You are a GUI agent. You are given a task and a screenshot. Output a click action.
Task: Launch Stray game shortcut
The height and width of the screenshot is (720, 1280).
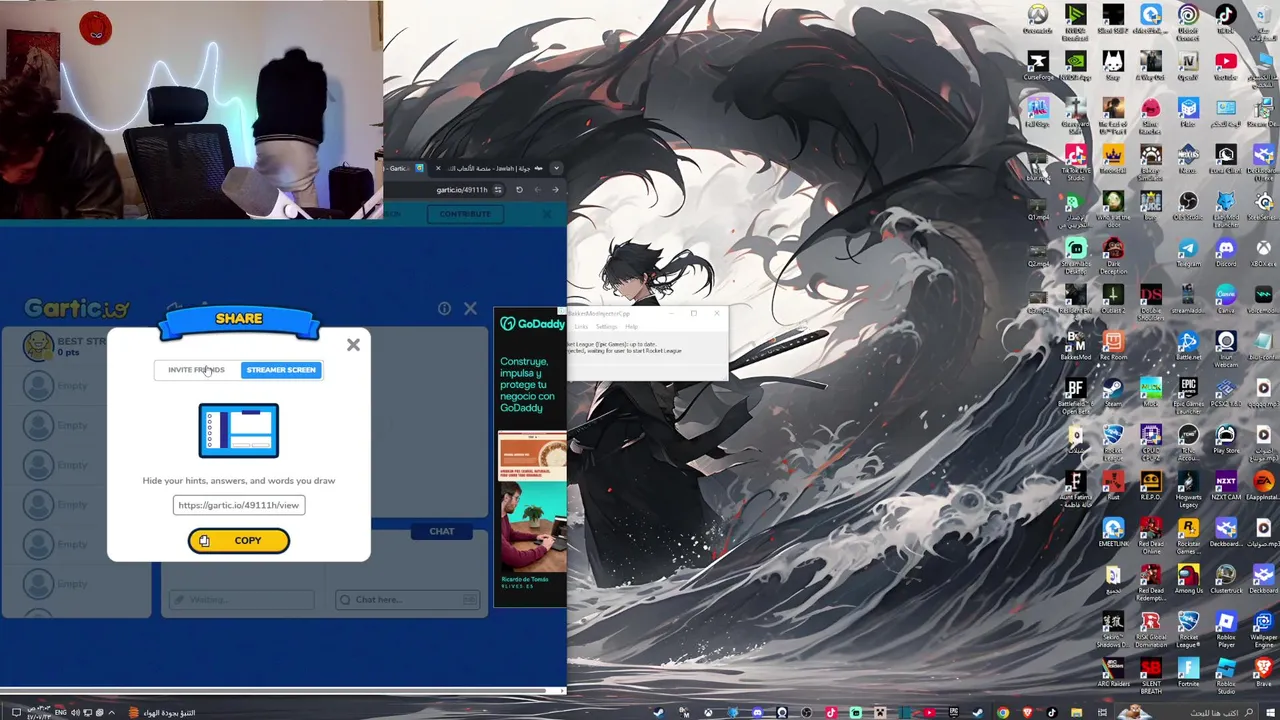[1113, 66]
